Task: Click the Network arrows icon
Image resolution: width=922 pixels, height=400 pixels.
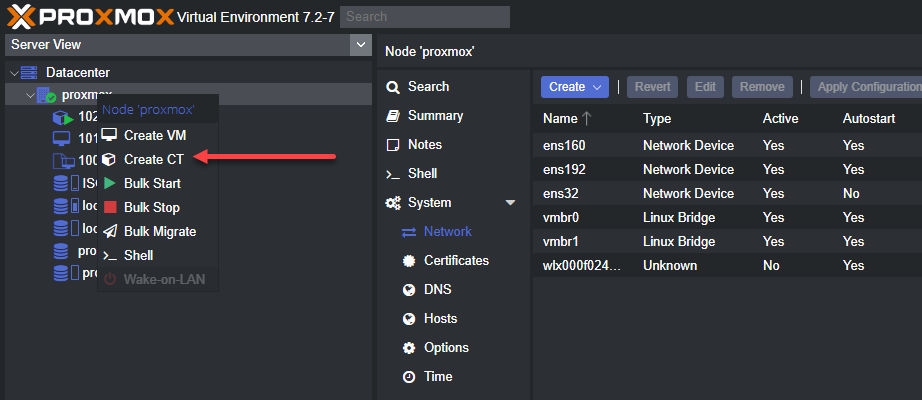Action: (409, 232)
